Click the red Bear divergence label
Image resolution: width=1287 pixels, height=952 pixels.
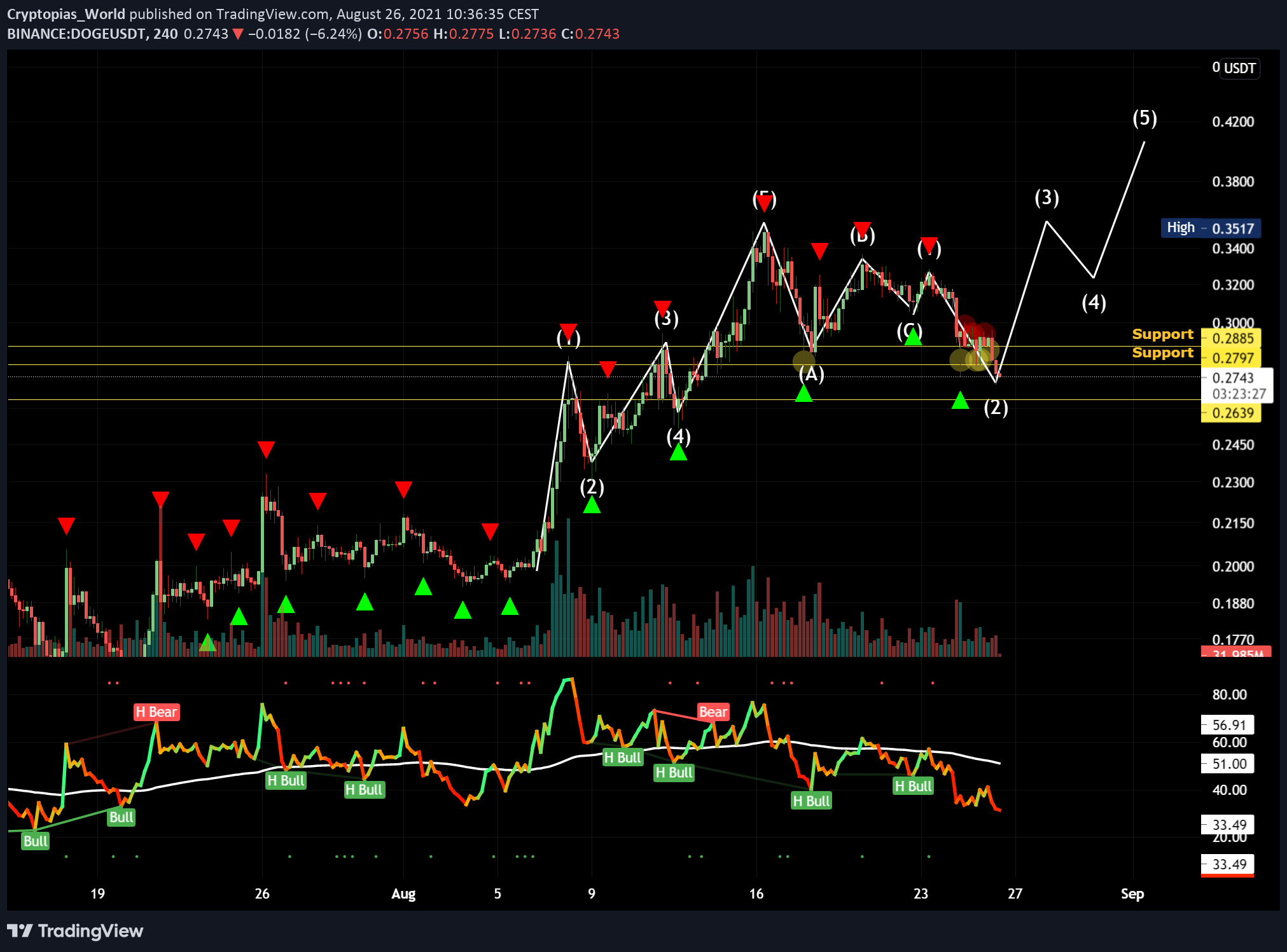pos(713,712)
